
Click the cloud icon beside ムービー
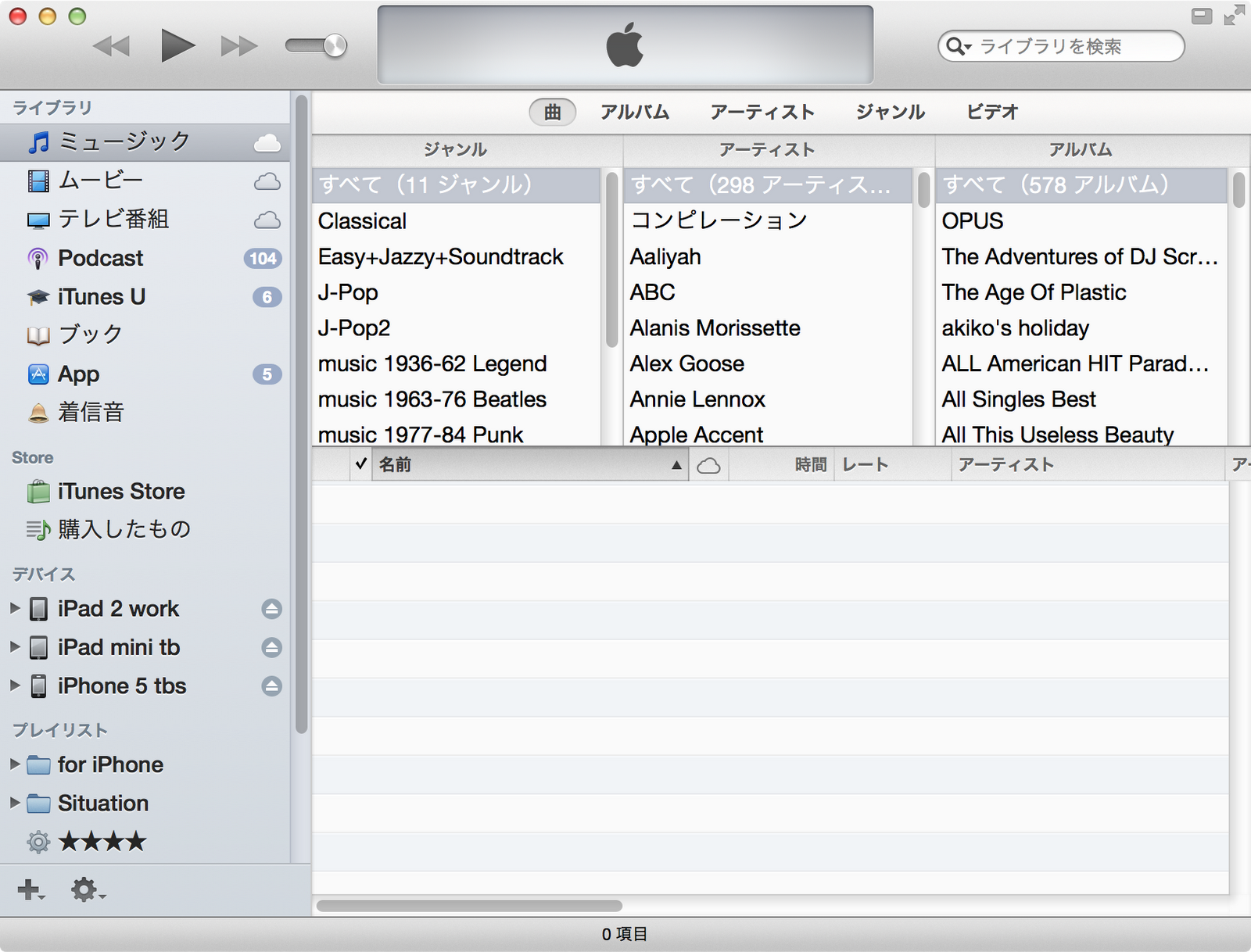[267, 181]
